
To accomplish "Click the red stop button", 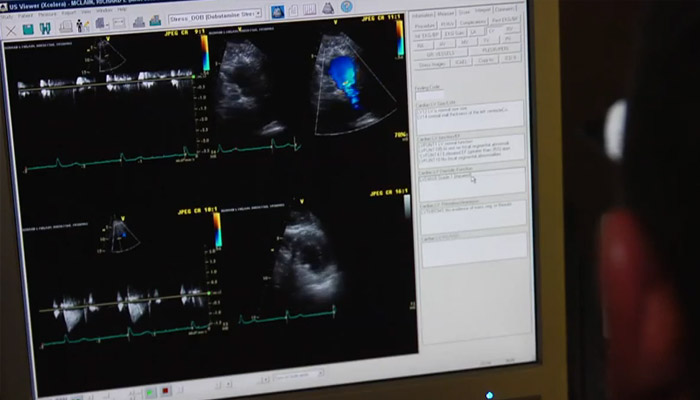I will [165, 391].
